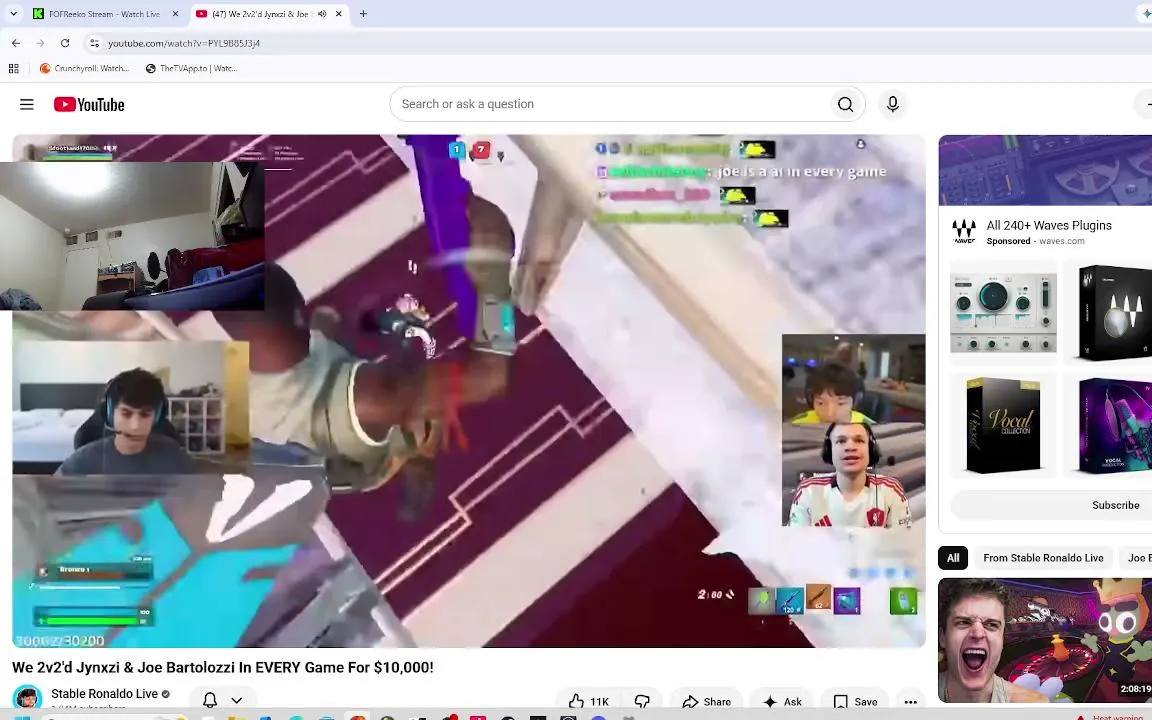This screenshot has height=720, width=1152.
Task: Close the YouTube video tab
Action: click(339, 14)
